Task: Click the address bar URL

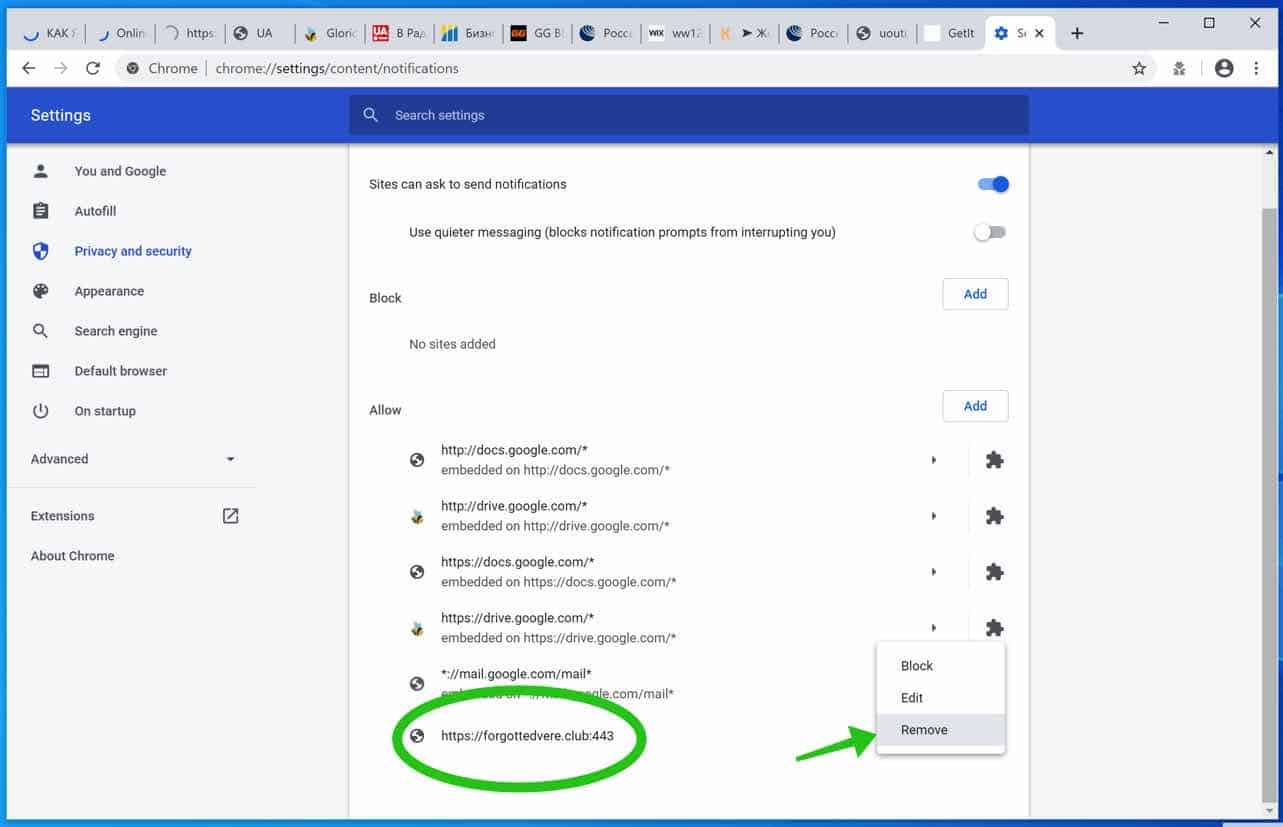Action: pos(337,69)
